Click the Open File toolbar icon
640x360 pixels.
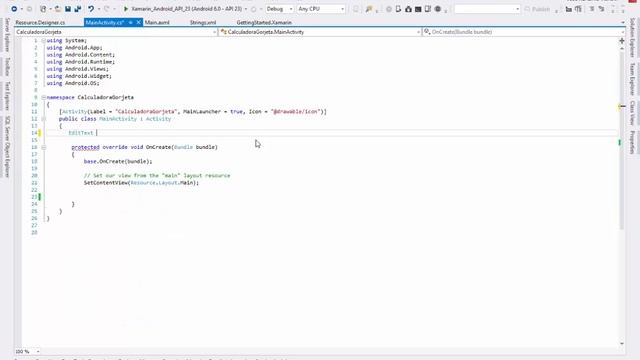pos(58,9)
